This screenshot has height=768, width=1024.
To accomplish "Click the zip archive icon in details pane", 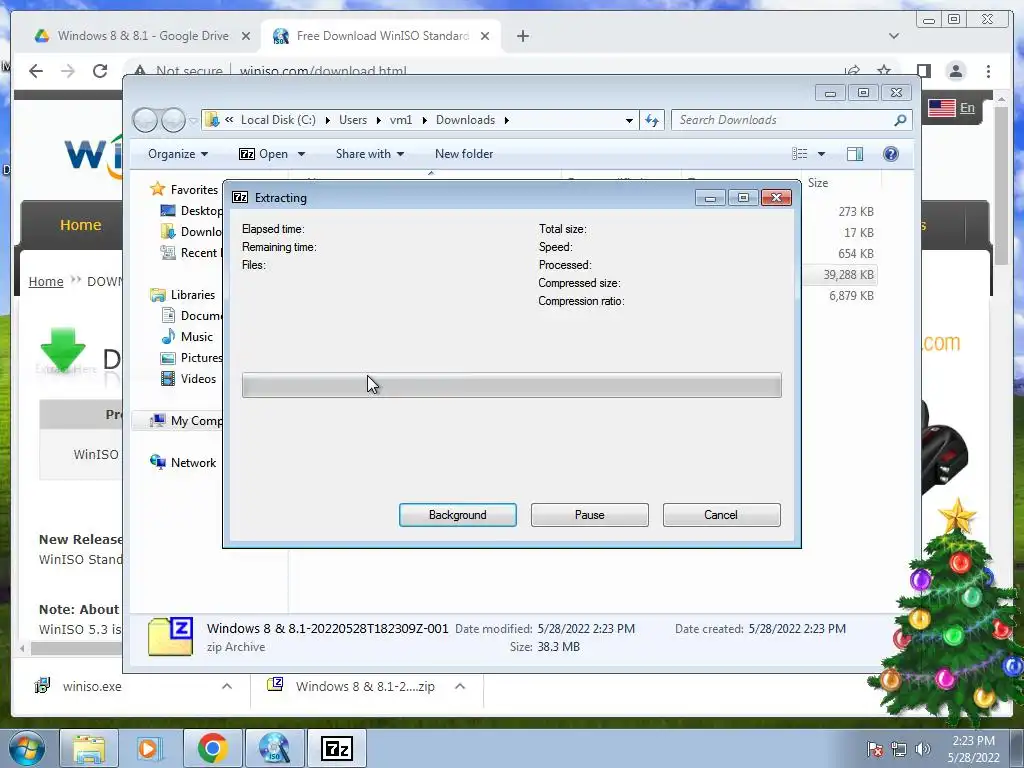I will [170, 636].
